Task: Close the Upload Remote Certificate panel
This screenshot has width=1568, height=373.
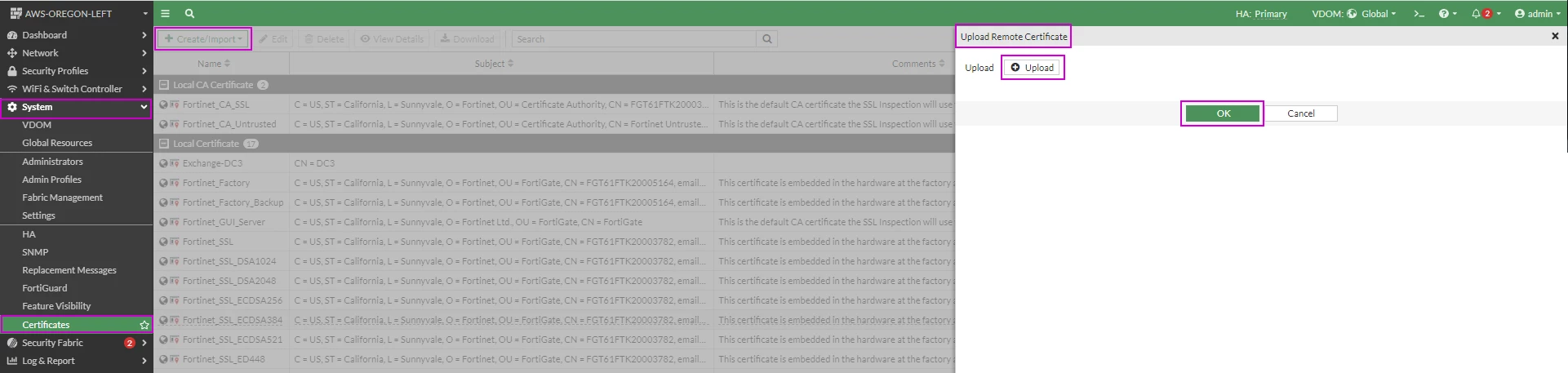Action: [1555, 36]
